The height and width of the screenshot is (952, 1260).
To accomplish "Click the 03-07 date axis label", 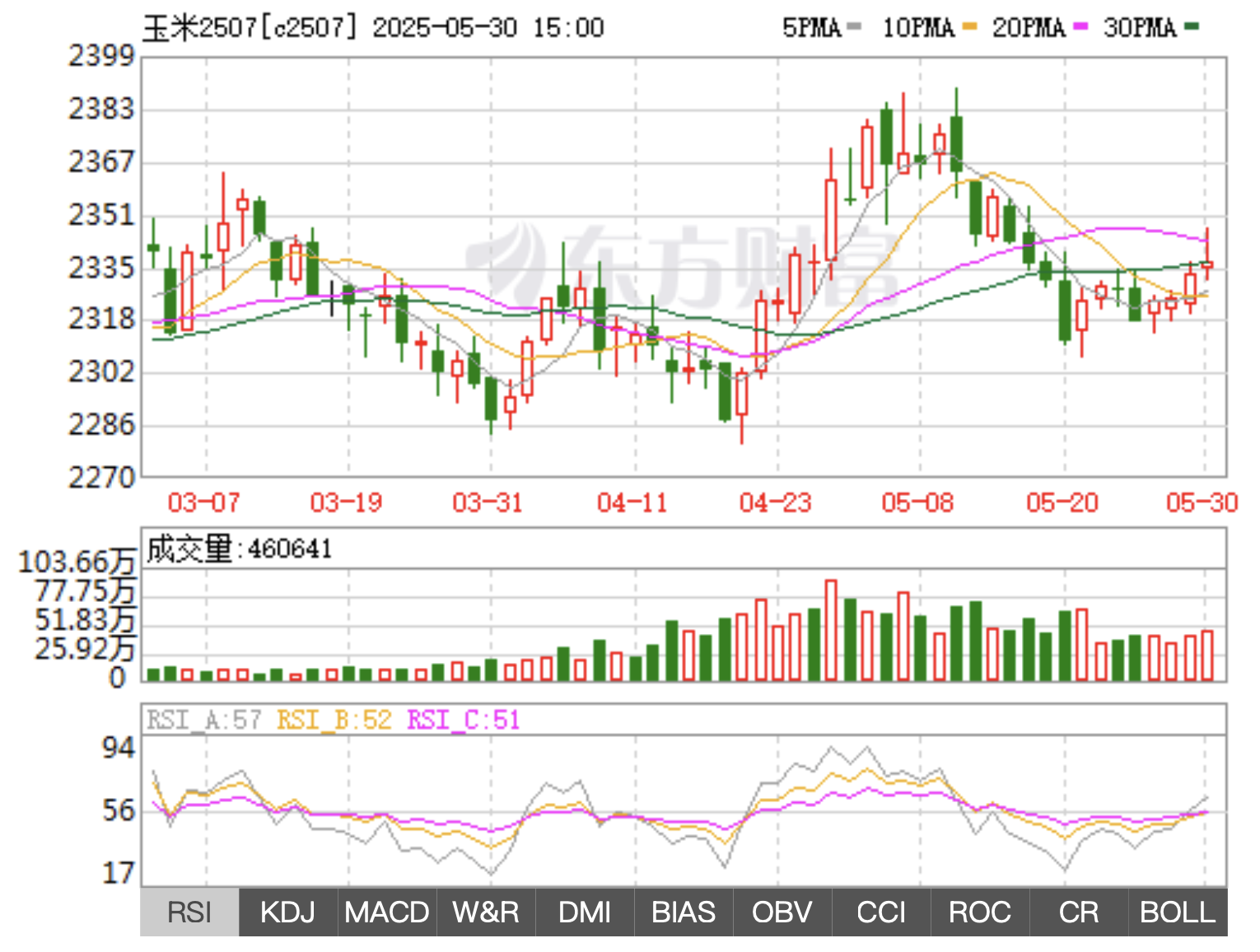I will (x=204, y=502).
